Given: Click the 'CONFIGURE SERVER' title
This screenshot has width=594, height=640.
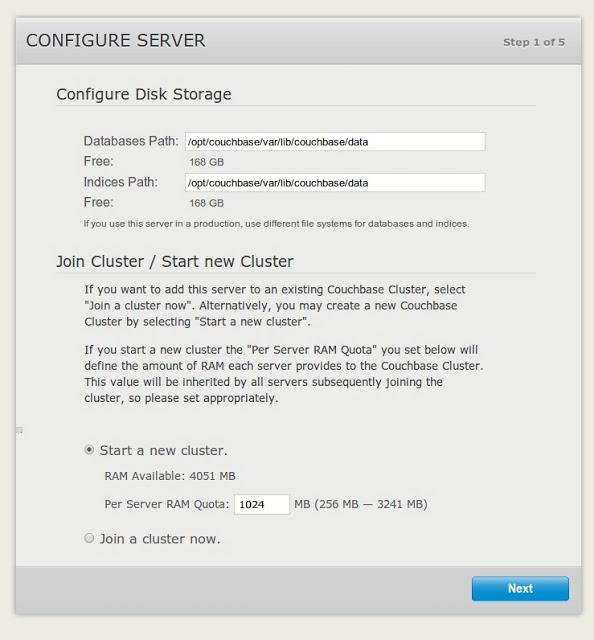Looking at the screenshot, I should pyautogui.click(x=116, y=40).
